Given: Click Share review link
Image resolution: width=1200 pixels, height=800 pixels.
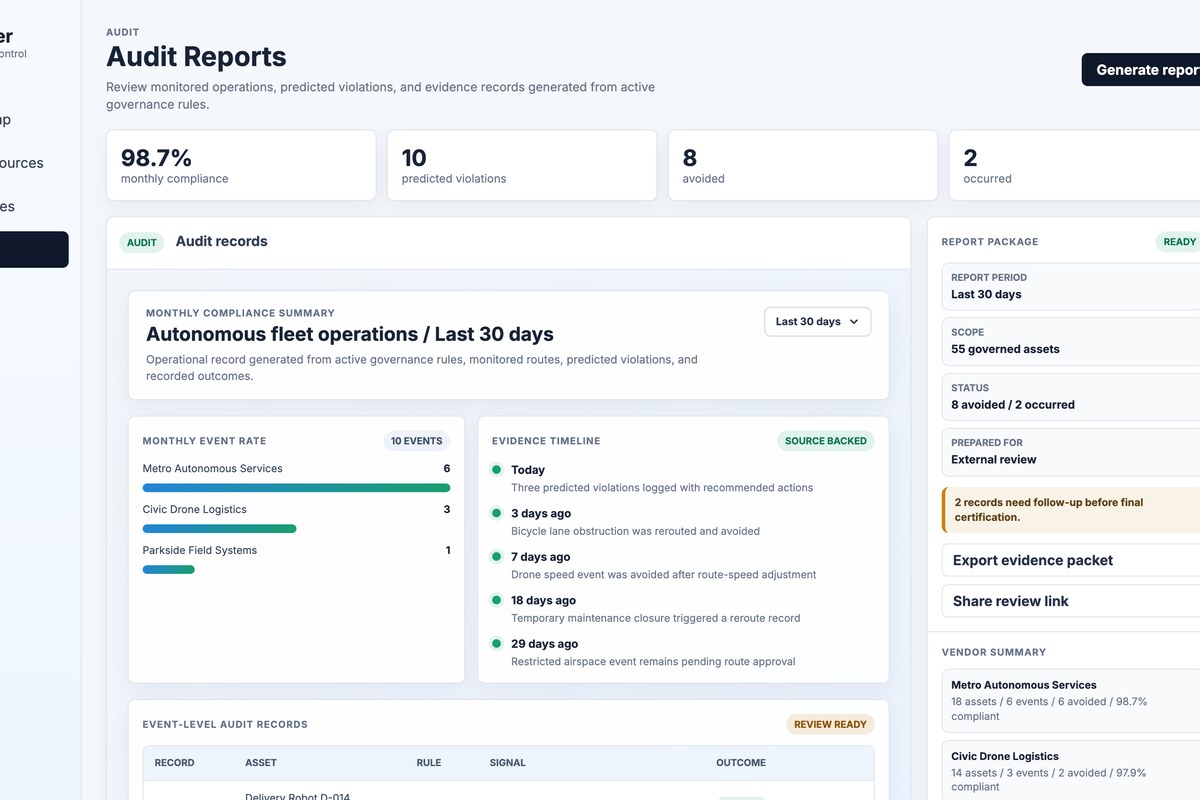Looking at the screenshot, I should click(1071, 601).
